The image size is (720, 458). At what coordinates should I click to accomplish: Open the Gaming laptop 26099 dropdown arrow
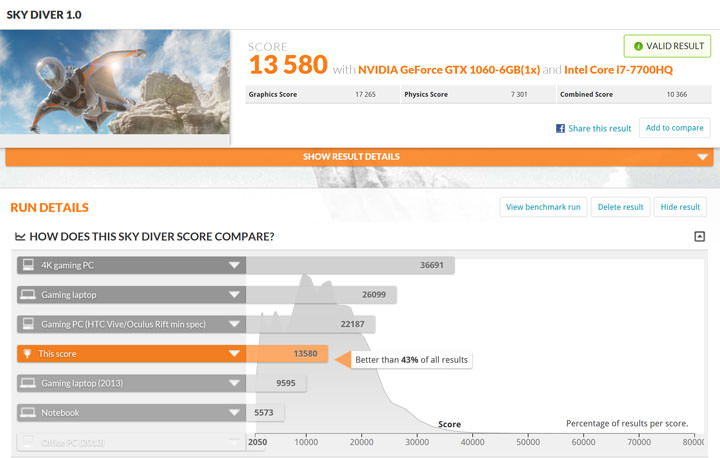click(x=234, y=295)
